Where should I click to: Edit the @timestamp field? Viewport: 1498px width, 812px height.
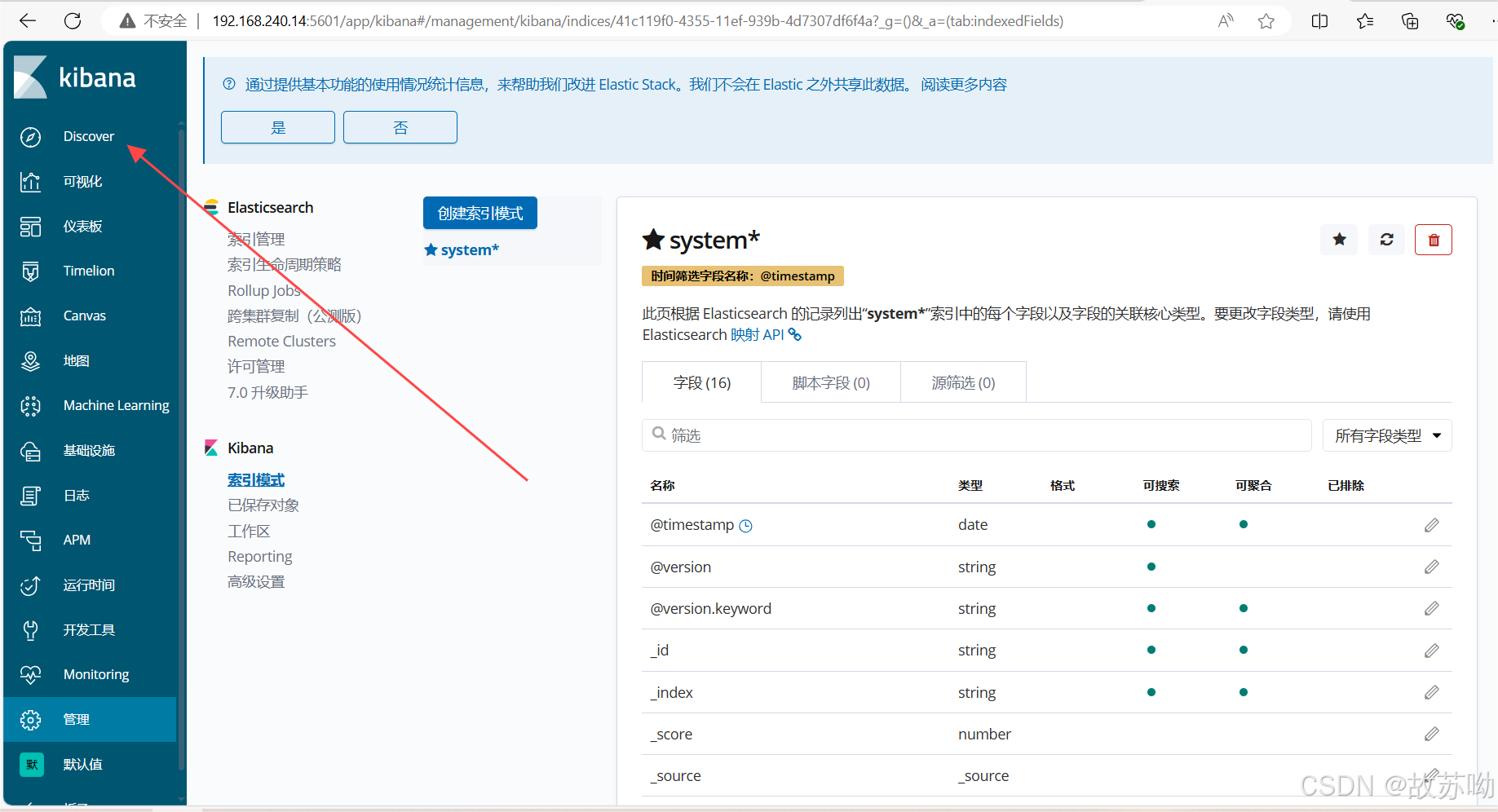1431,525
